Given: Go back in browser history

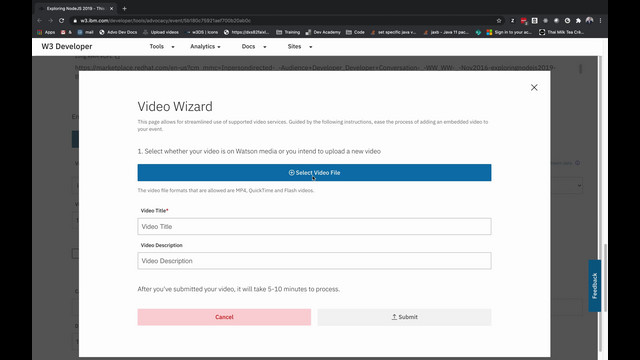Looking at the screenshot, I should point(40,20).
